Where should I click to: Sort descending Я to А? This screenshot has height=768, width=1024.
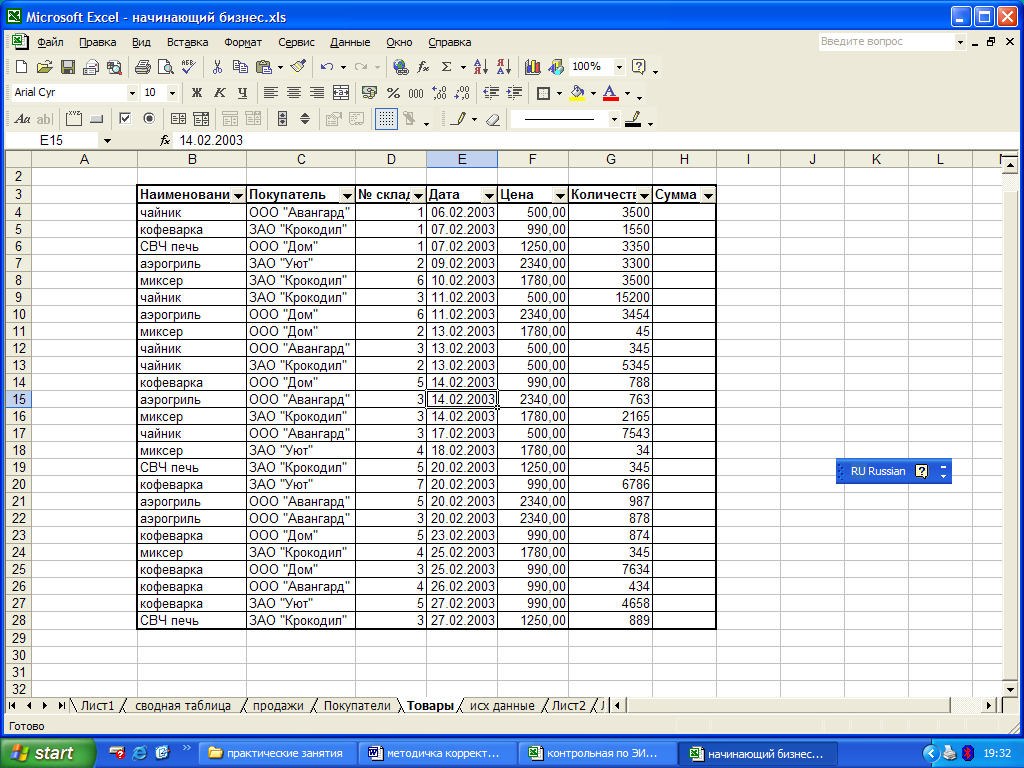click(x=504, y=67)
